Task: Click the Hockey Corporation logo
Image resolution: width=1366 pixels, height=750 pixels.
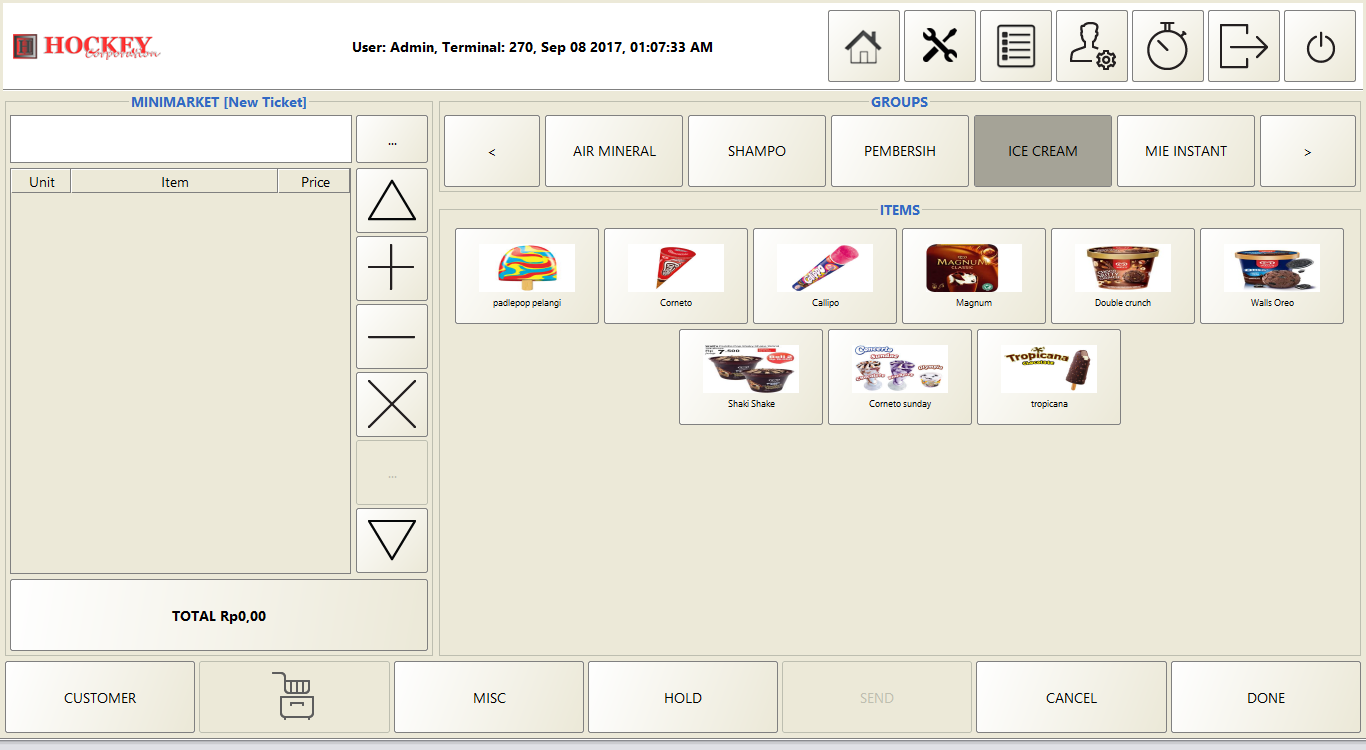Action: pos(86,46)
